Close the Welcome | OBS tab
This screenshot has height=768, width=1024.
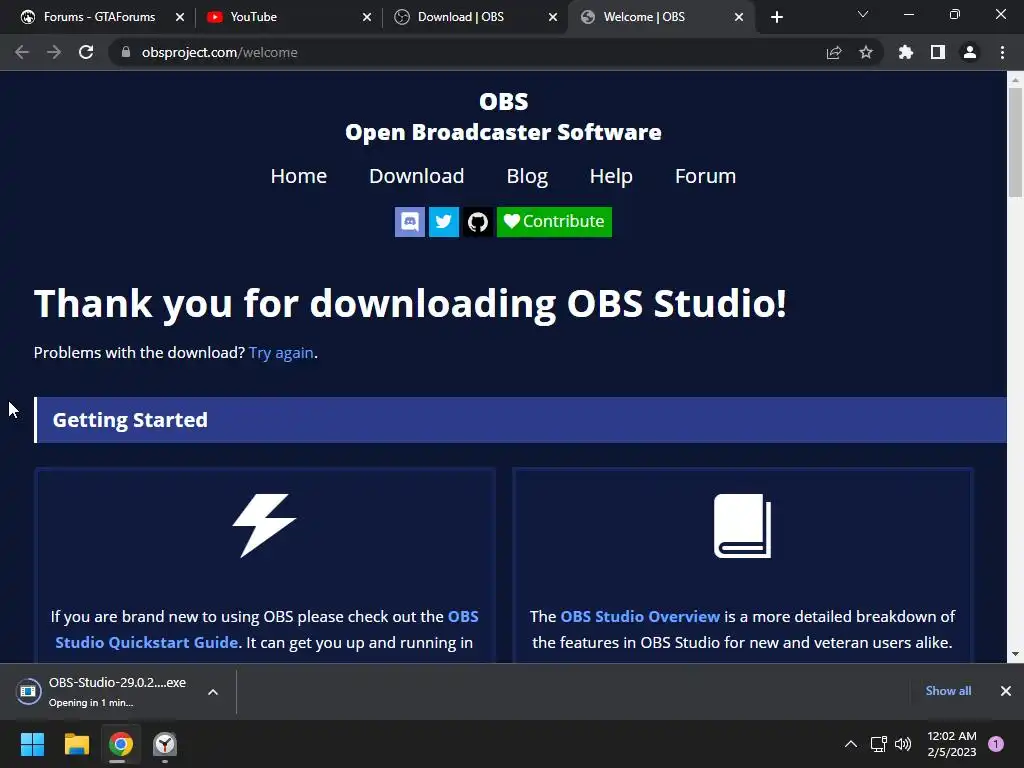pyautogui.click(x=739, y=17)
